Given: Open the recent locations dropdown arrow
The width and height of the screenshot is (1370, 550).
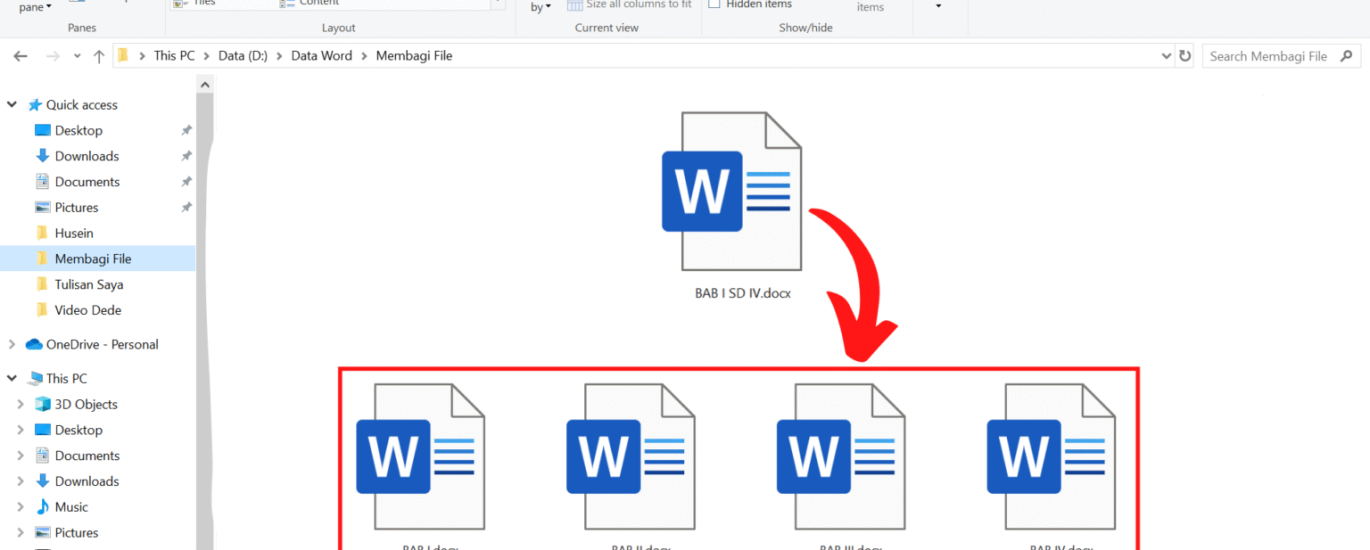Looking at the screenshot, I should click(x=77, y=56).
